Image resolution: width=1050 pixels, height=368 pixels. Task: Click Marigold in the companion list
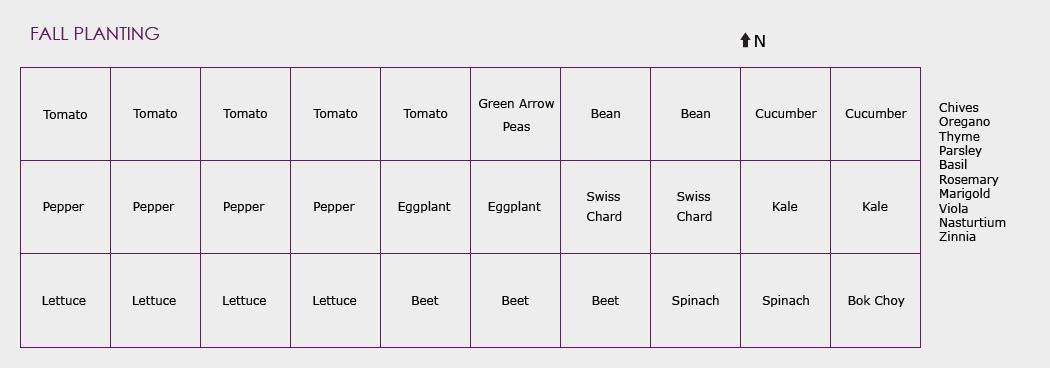[x=964, y=193]
